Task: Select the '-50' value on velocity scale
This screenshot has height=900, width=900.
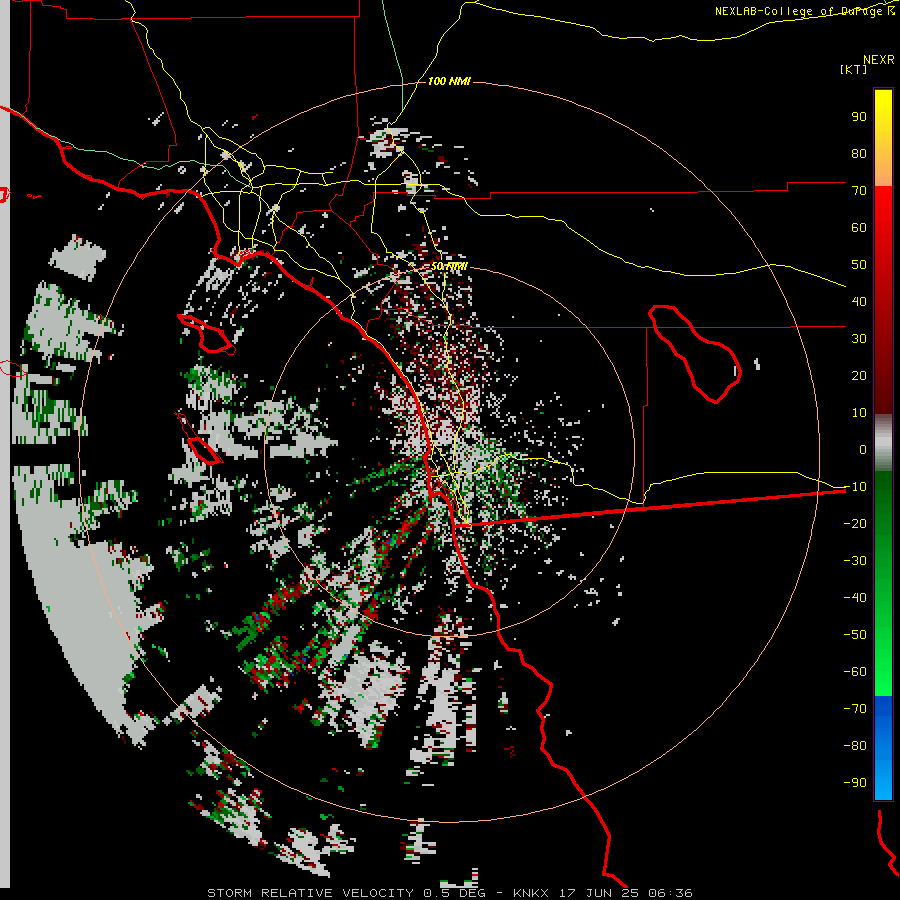Action: point(855,635)
